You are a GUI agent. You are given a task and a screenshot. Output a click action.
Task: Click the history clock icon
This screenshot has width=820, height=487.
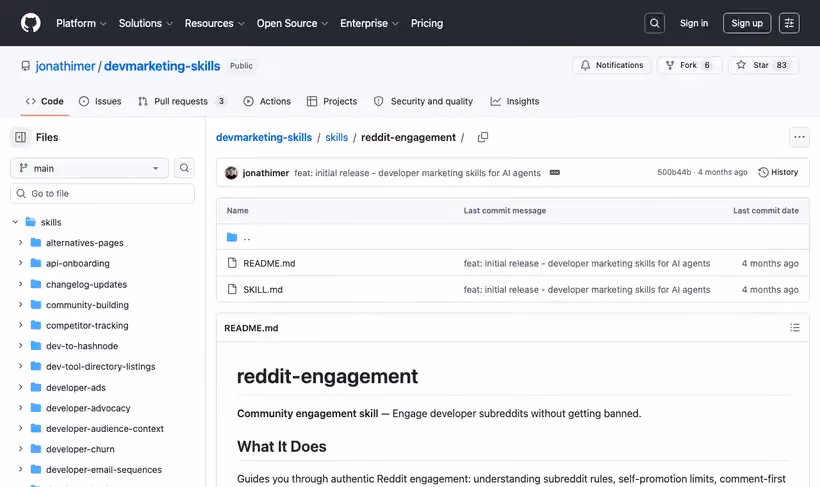click(763, 172)
